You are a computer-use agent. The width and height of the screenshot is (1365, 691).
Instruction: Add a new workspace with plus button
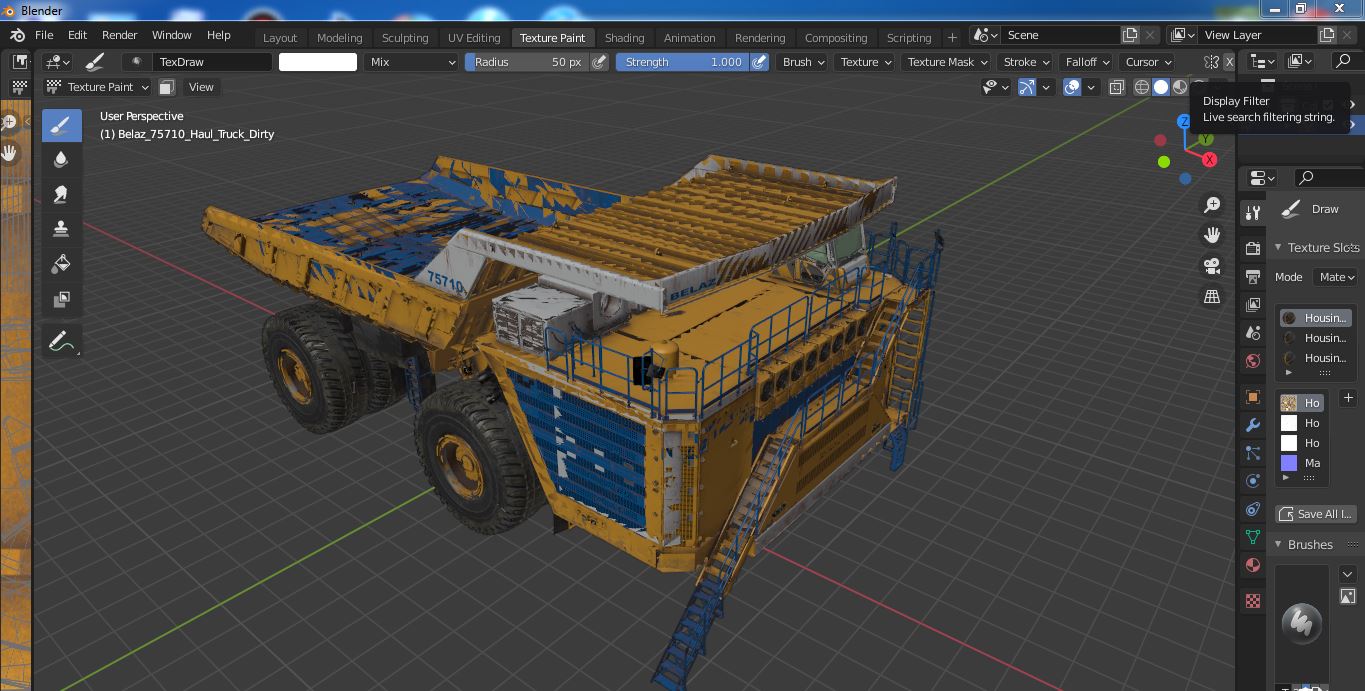coord(952,38)
